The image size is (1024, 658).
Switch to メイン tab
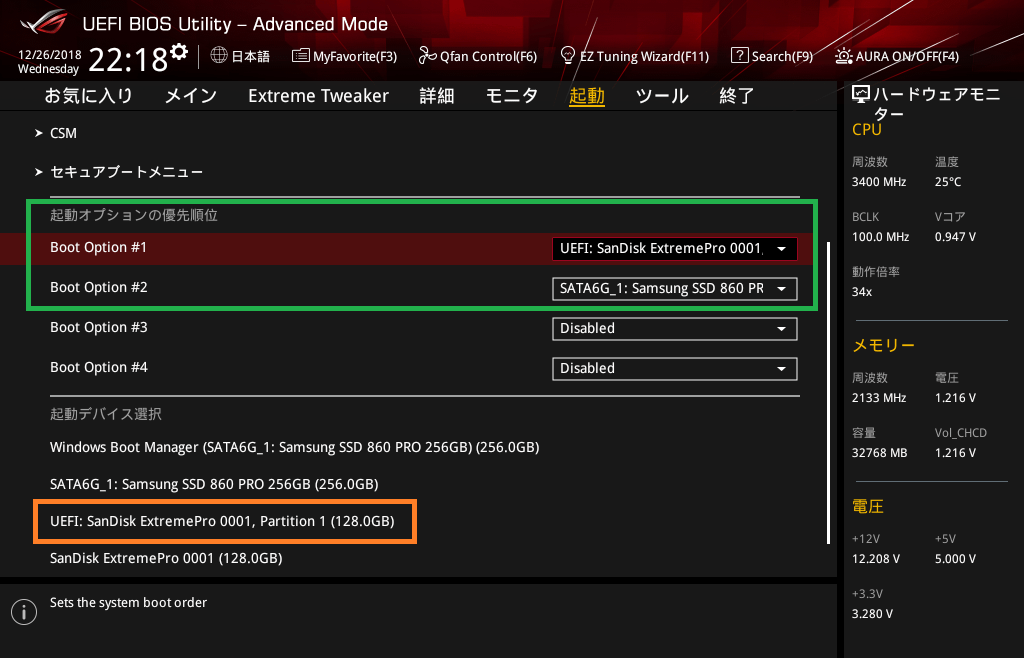(x=191, y=96)
